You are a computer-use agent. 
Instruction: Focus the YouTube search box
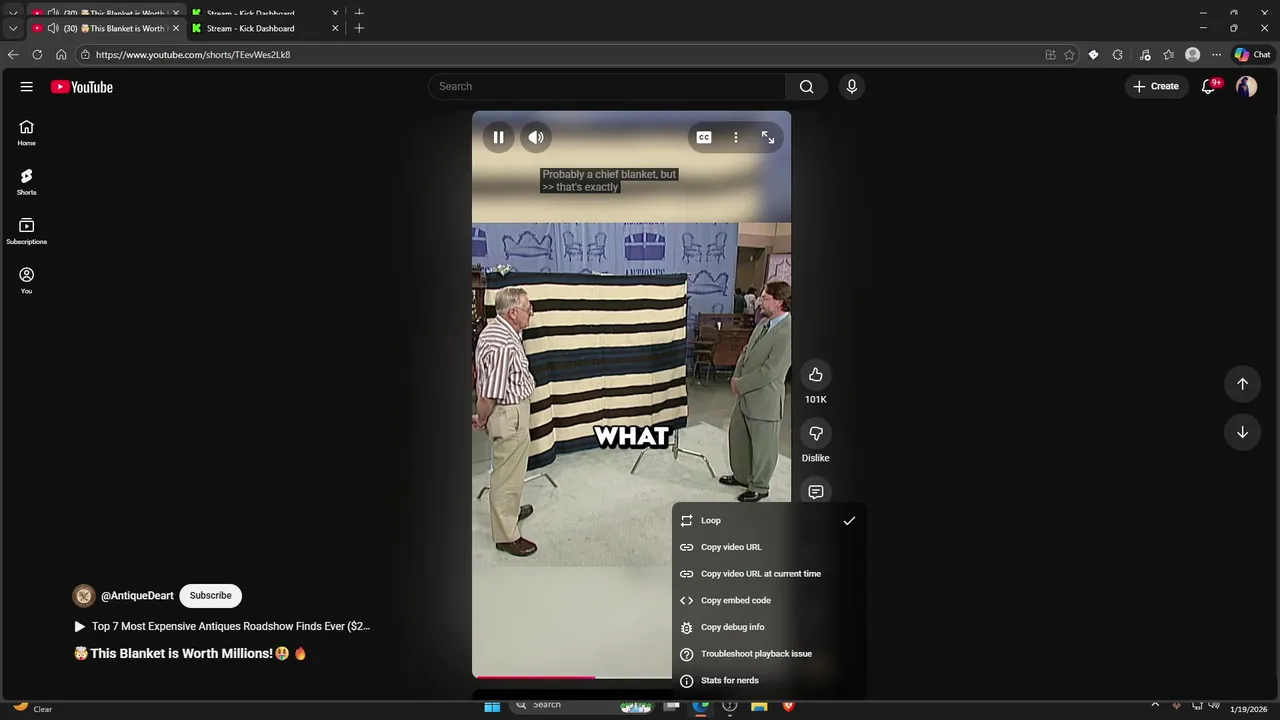607,87
